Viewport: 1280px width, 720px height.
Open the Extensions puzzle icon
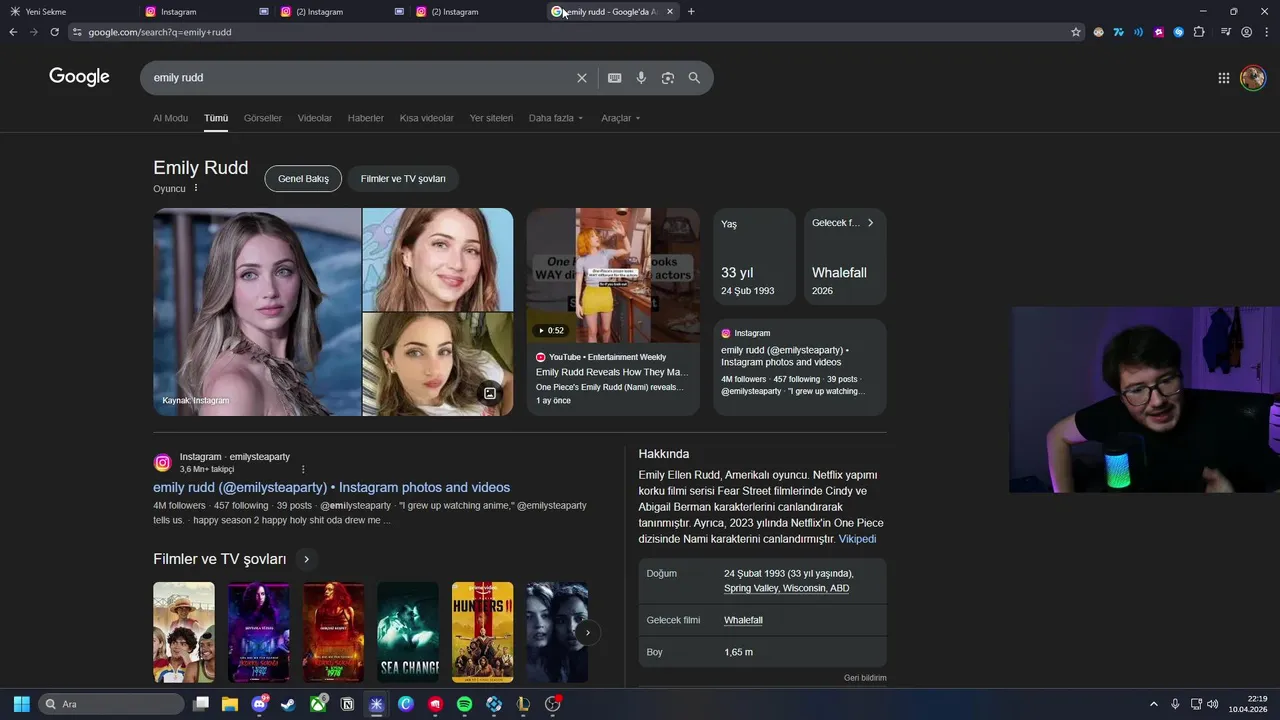[1199, 32]
